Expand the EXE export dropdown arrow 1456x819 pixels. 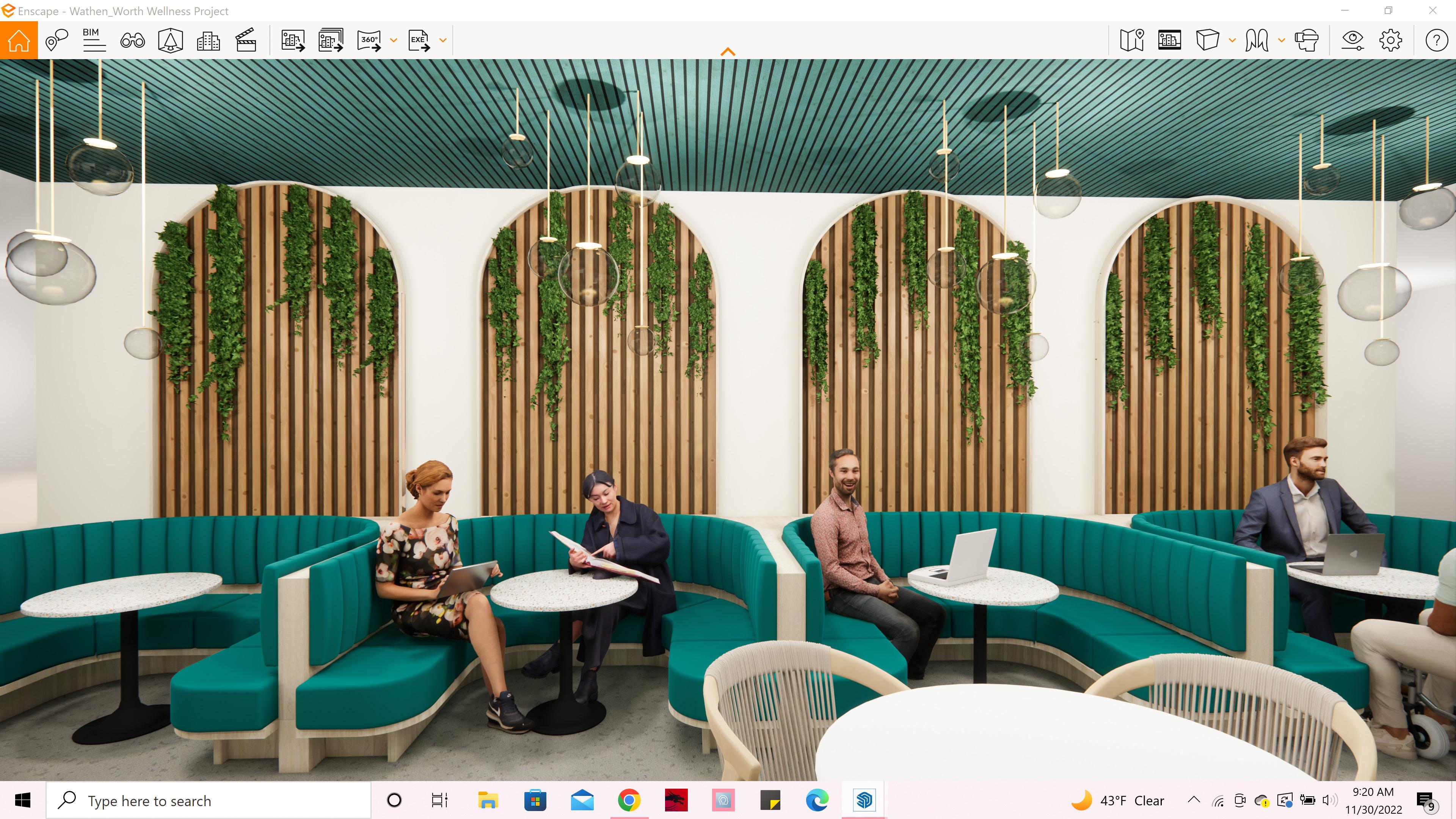tap(443, 40)
